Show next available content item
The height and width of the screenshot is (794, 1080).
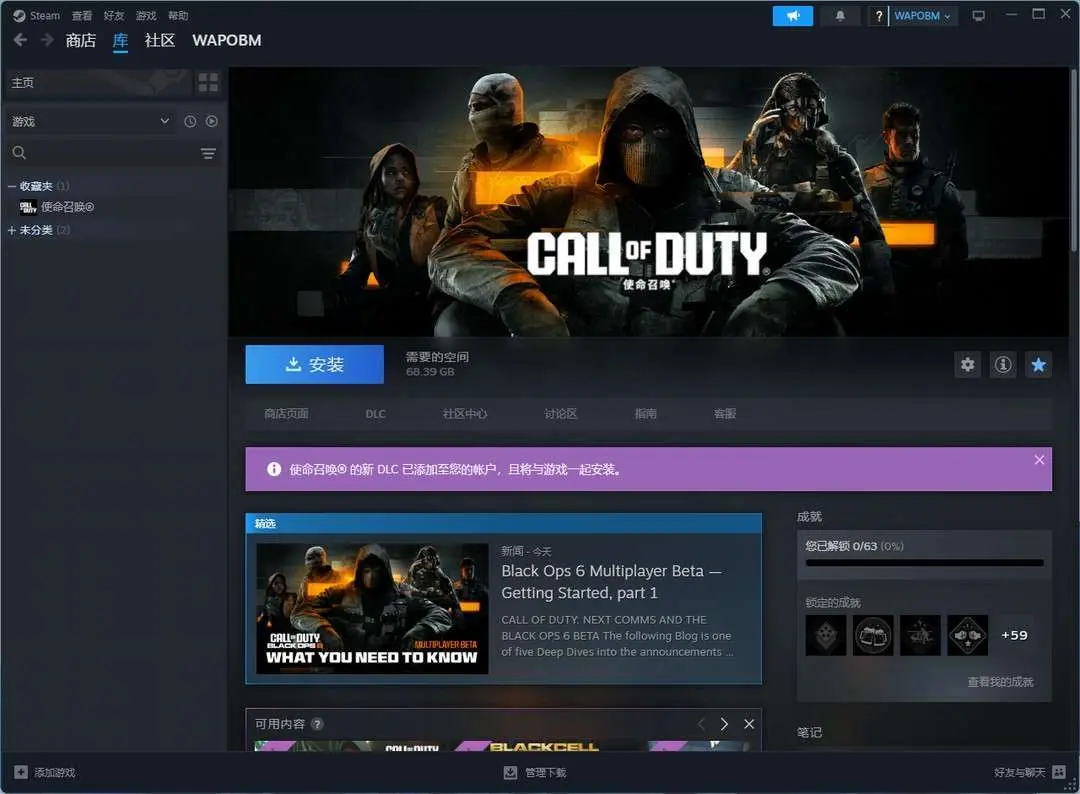tap(724, 724)
